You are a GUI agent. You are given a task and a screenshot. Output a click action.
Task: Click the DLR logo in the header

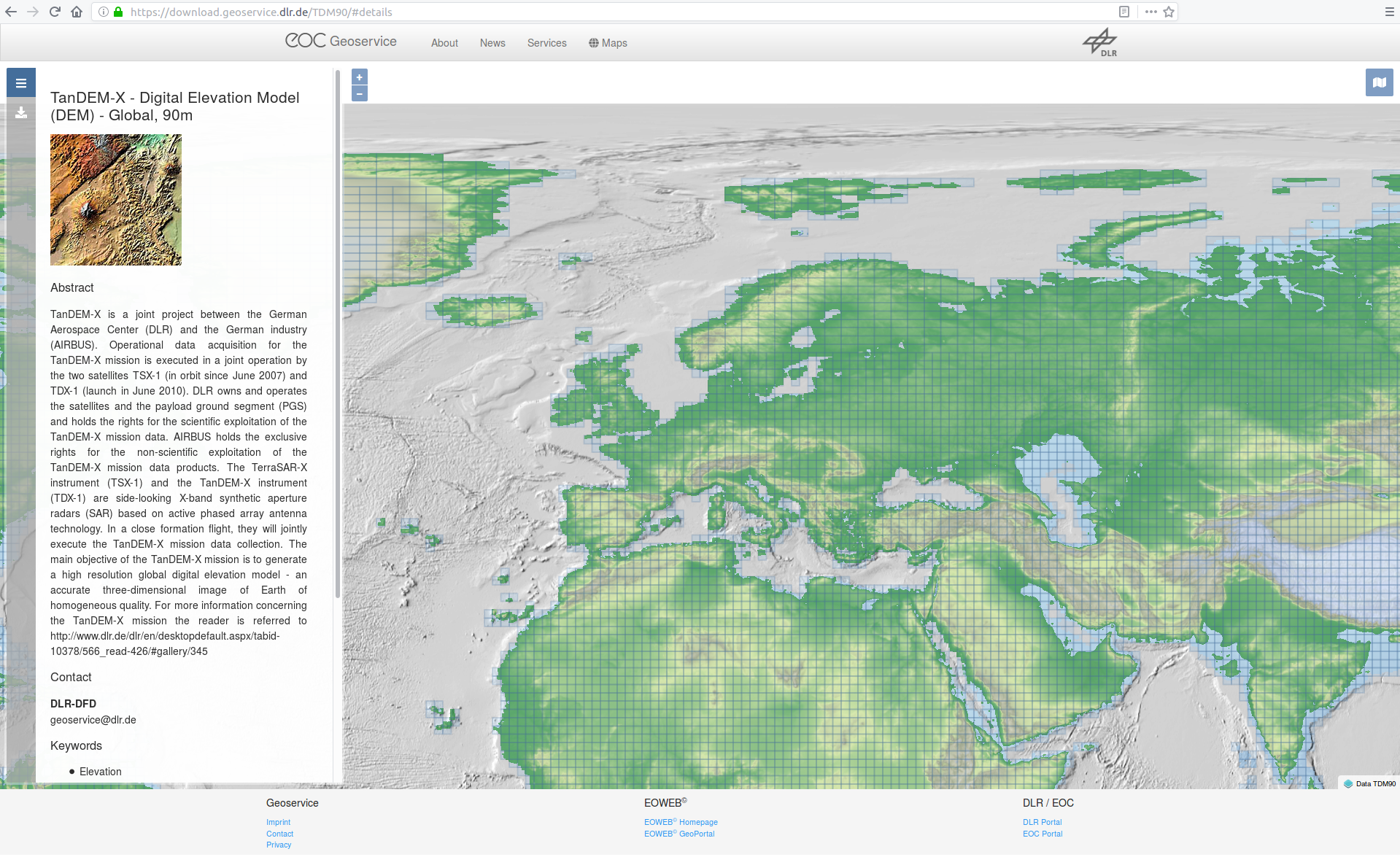coord(1099,42)
